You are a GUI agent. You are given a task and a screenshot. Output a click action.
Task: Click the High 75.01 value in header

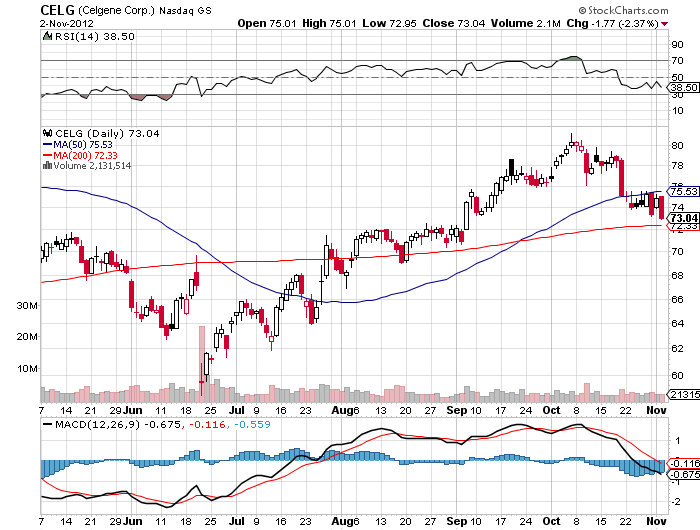point(329,23)
